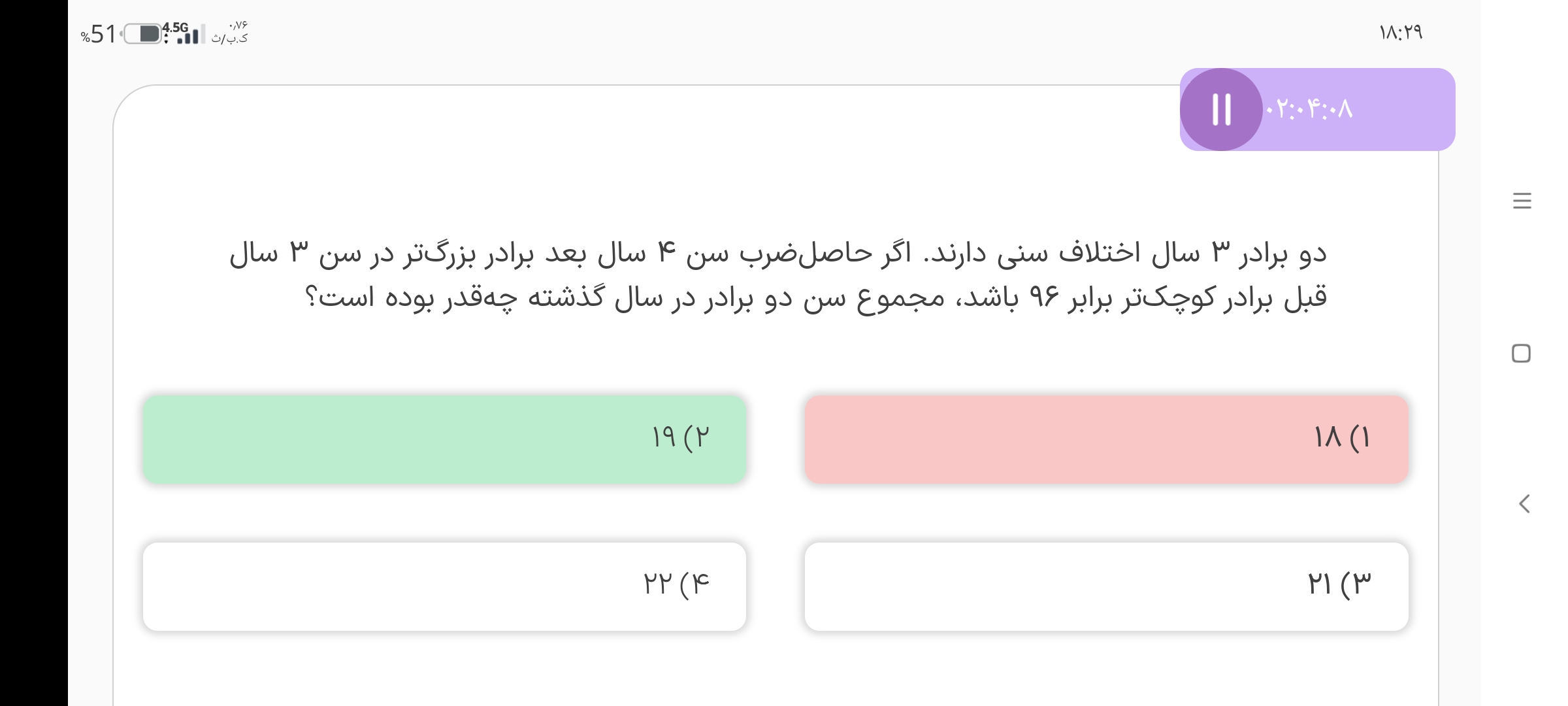Tap the ۱۸:۲۹ clock in status bar
The image size is (1568, 706).
tap(1401, 33)
